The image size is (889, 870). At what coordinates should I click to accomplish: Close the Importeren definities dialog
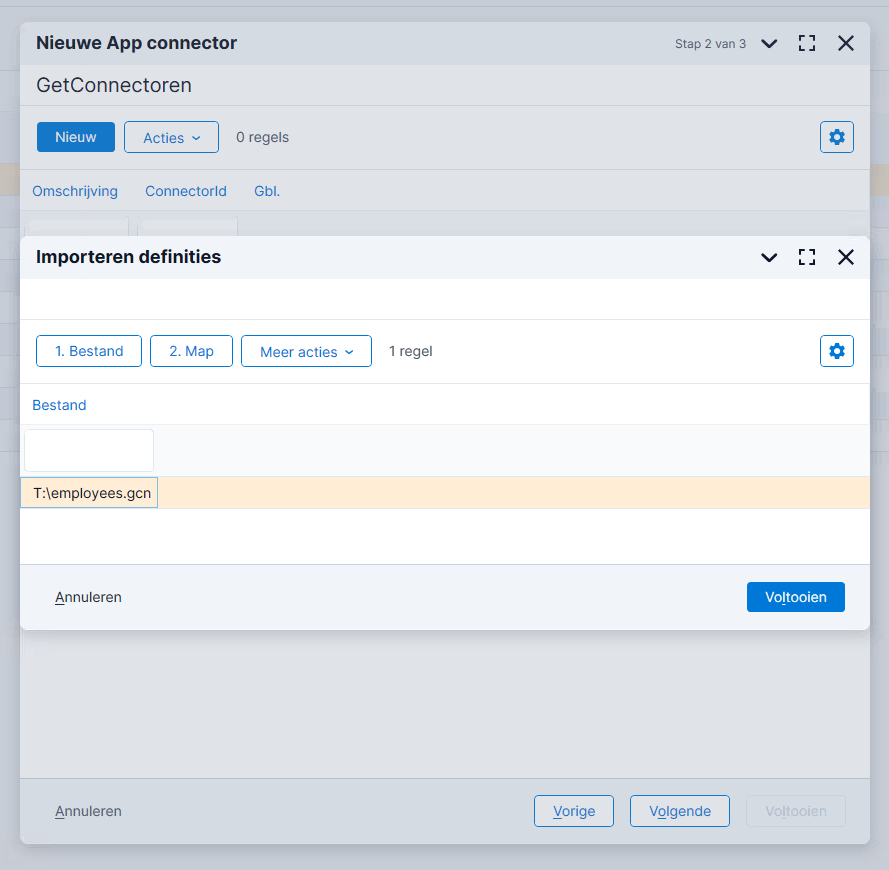tap(846, 257)
